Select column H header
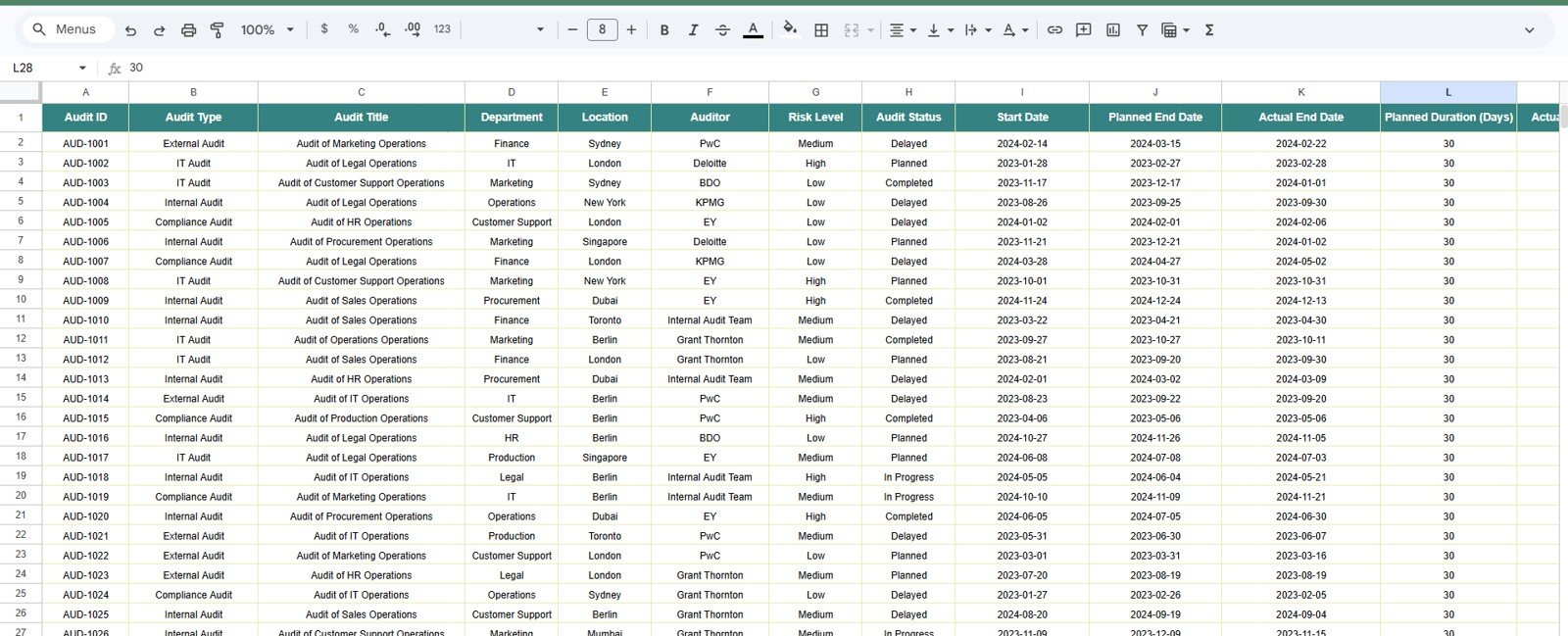The image size is (1568, 636). pyautogui.click(x=908, y=92)
